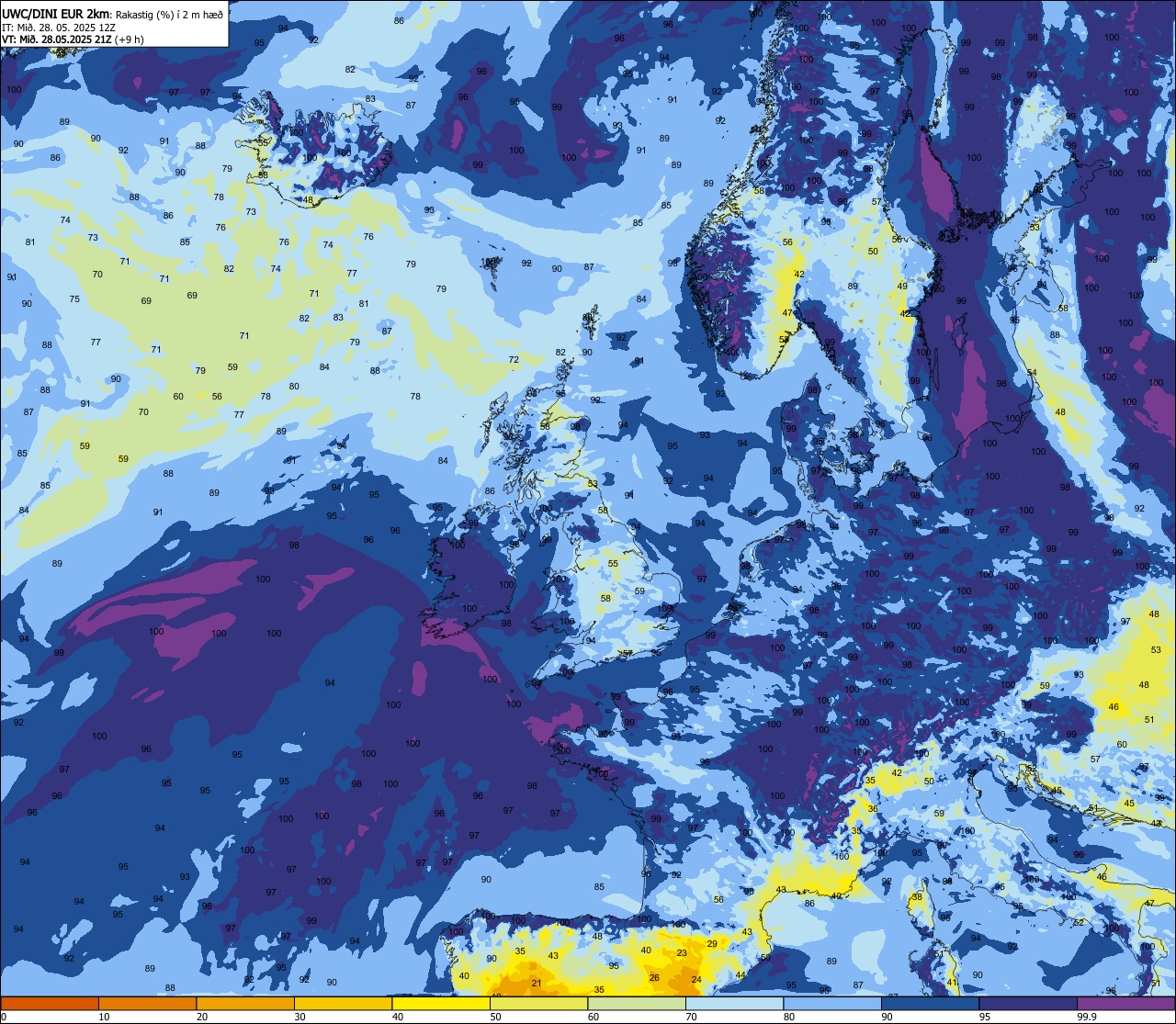Click the 60–70 light green legend swatch
The width and height of the screenshot is (1176, 1024).
[637, 1003]
